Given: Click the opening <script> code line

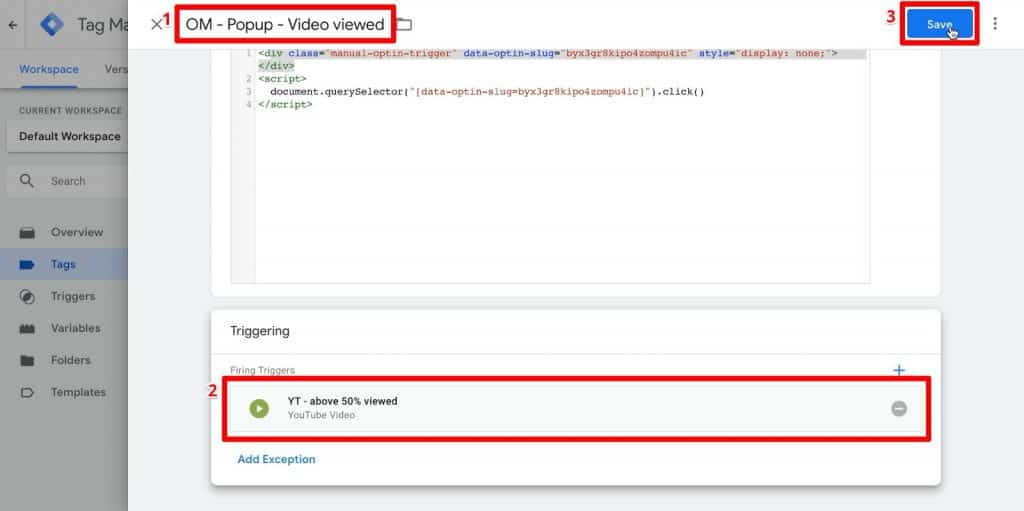Looking at the screenshot, I should pos(282,79).
